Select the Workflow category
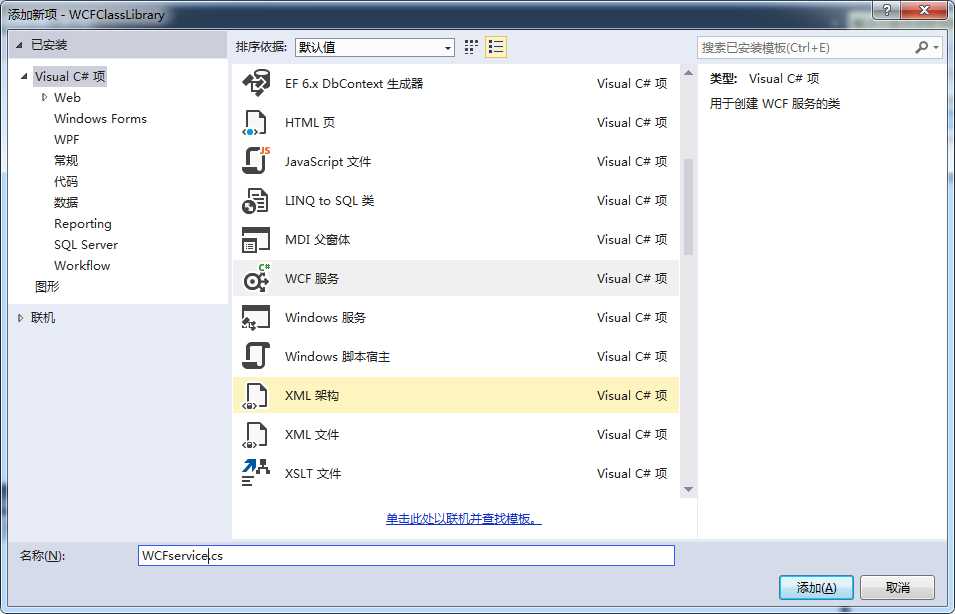The height and width of the screenshot is (614, 955). click(x=82, y=266)
